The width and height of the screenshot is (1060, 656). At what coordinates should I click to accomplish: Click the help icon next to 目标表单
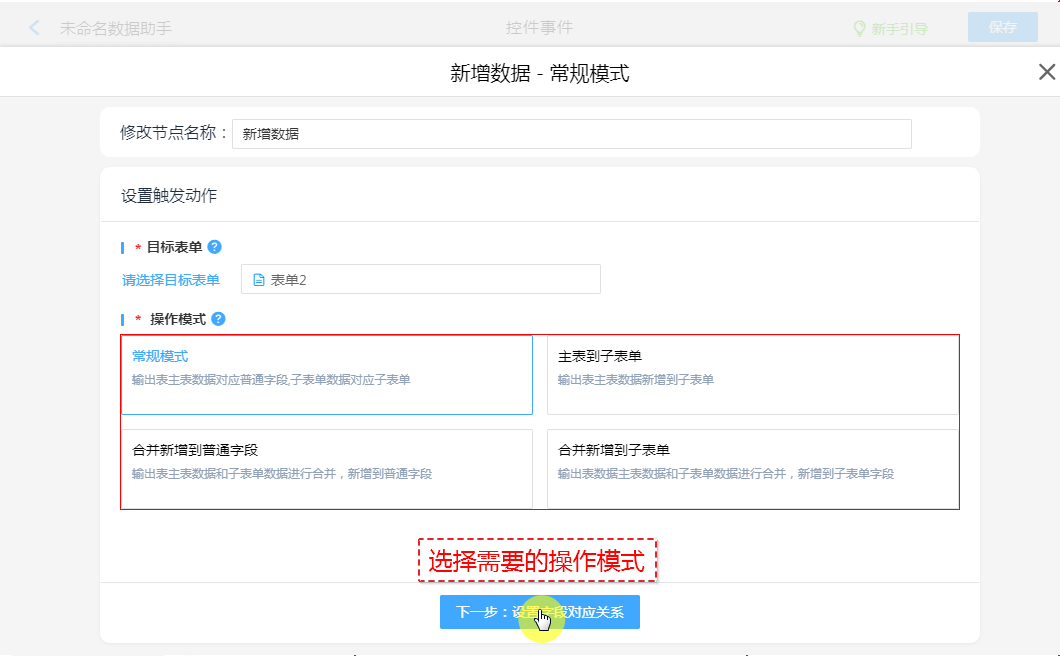pyautogui.click(x=214, y=247)
